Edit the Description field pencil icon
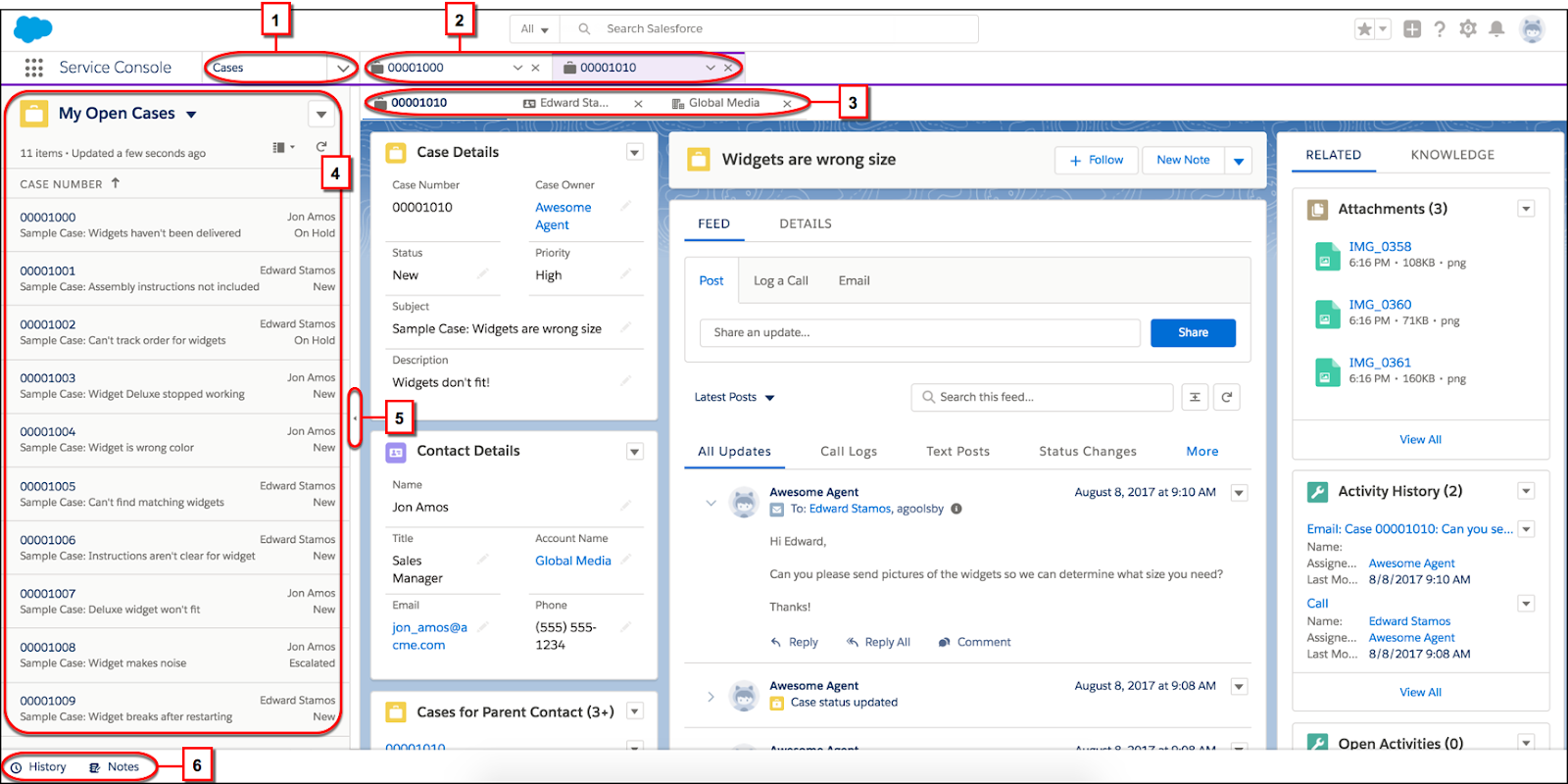This screenshot has height=784, width=1568. tap(625, 381)
